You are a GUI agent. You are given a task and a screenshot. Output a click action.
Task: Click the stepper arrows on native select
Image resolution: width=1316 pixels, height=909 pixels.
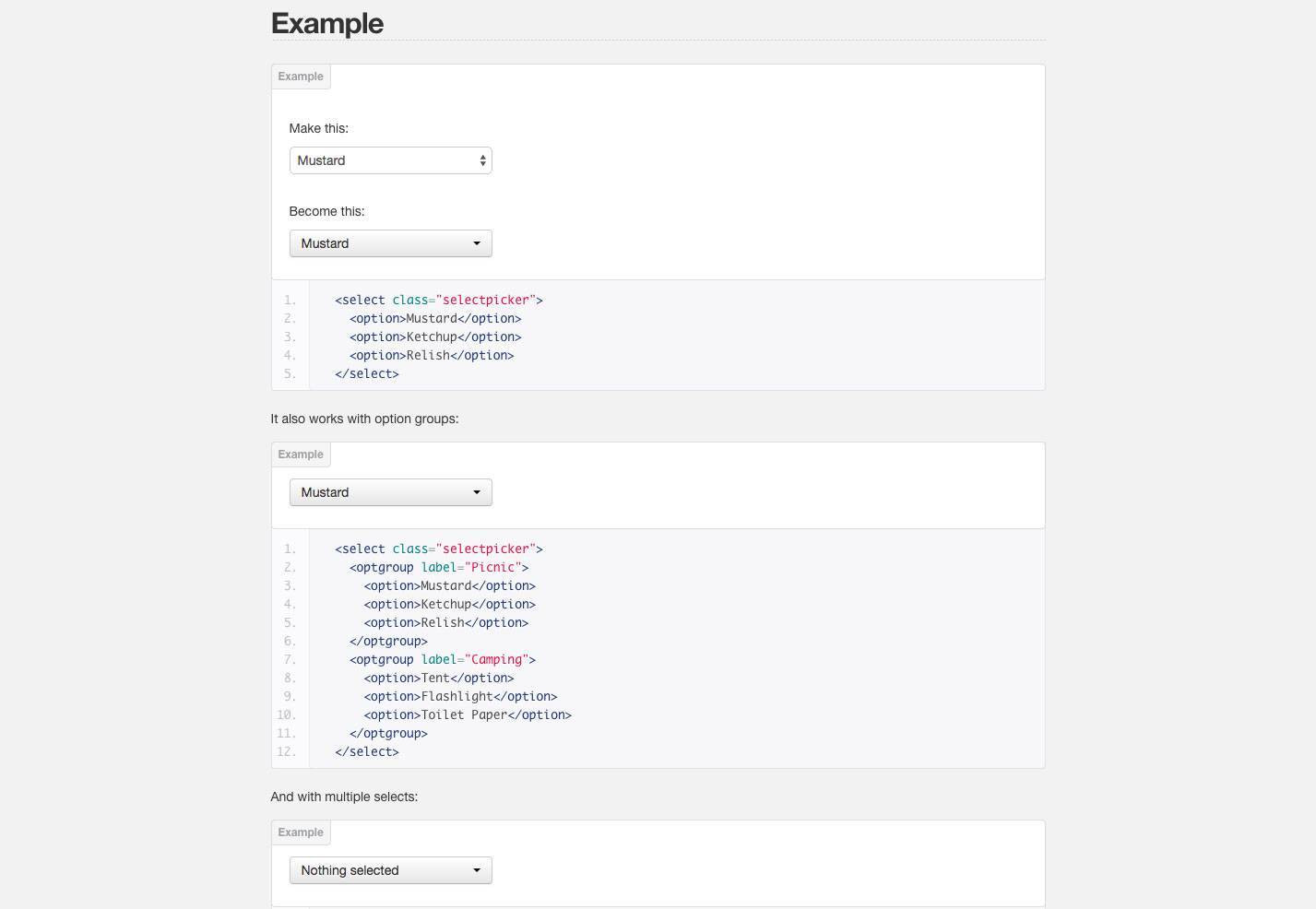482,160
